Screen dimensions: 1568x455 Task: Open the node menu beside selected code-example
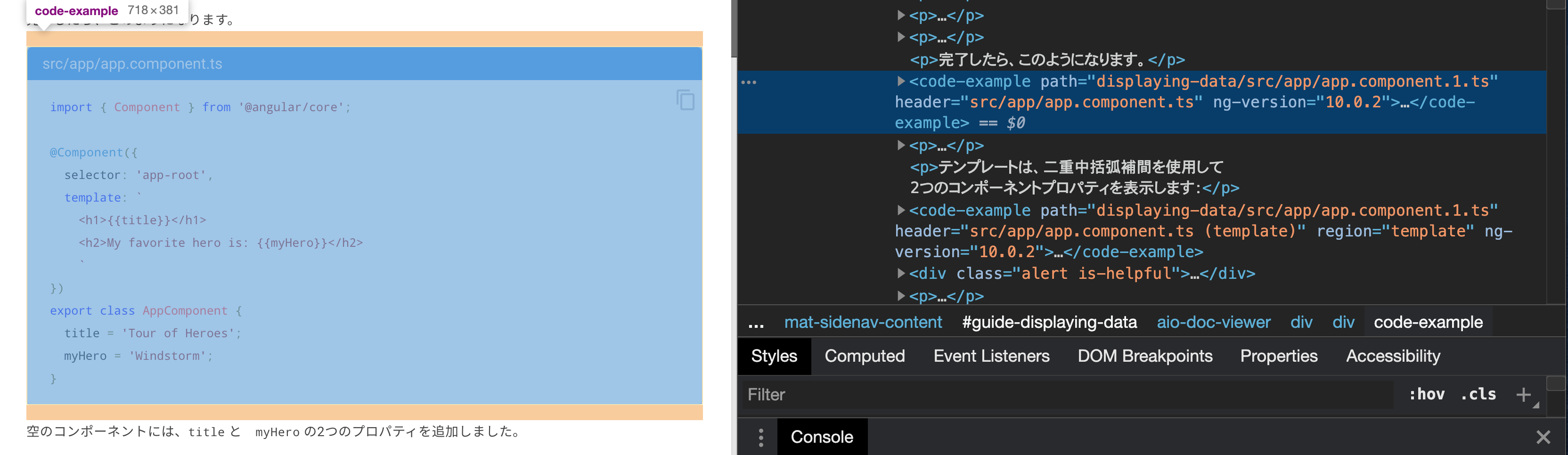(x=749, y=81)
